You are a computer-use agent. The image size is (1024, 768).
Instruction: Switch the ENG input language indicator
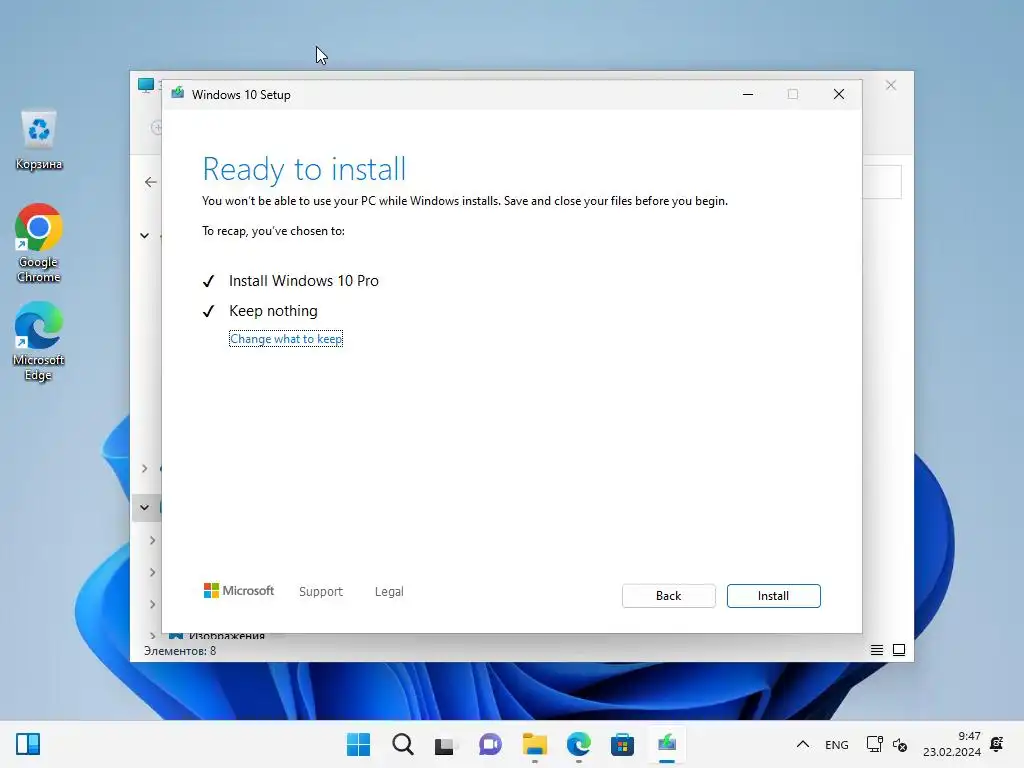837,744
